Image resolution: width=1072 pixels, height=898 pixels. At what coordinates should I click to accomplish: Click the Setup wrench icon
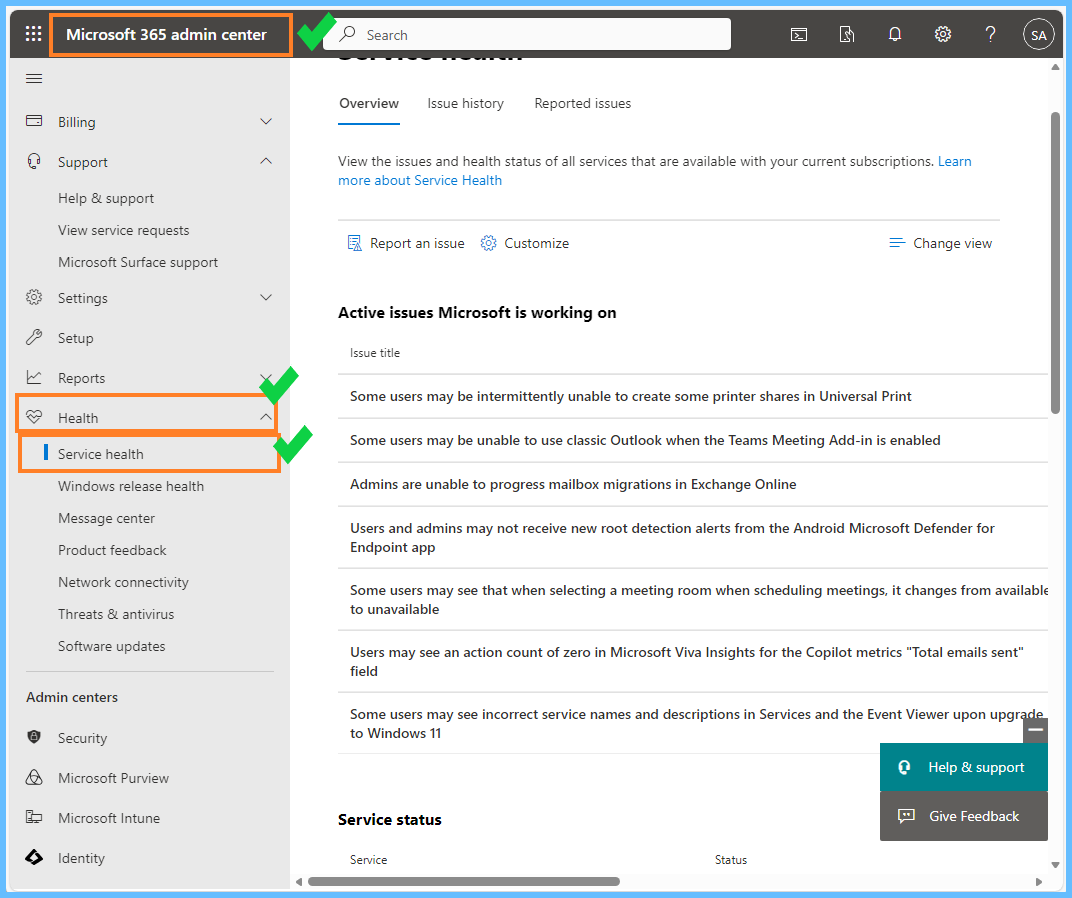coord(34,337)
